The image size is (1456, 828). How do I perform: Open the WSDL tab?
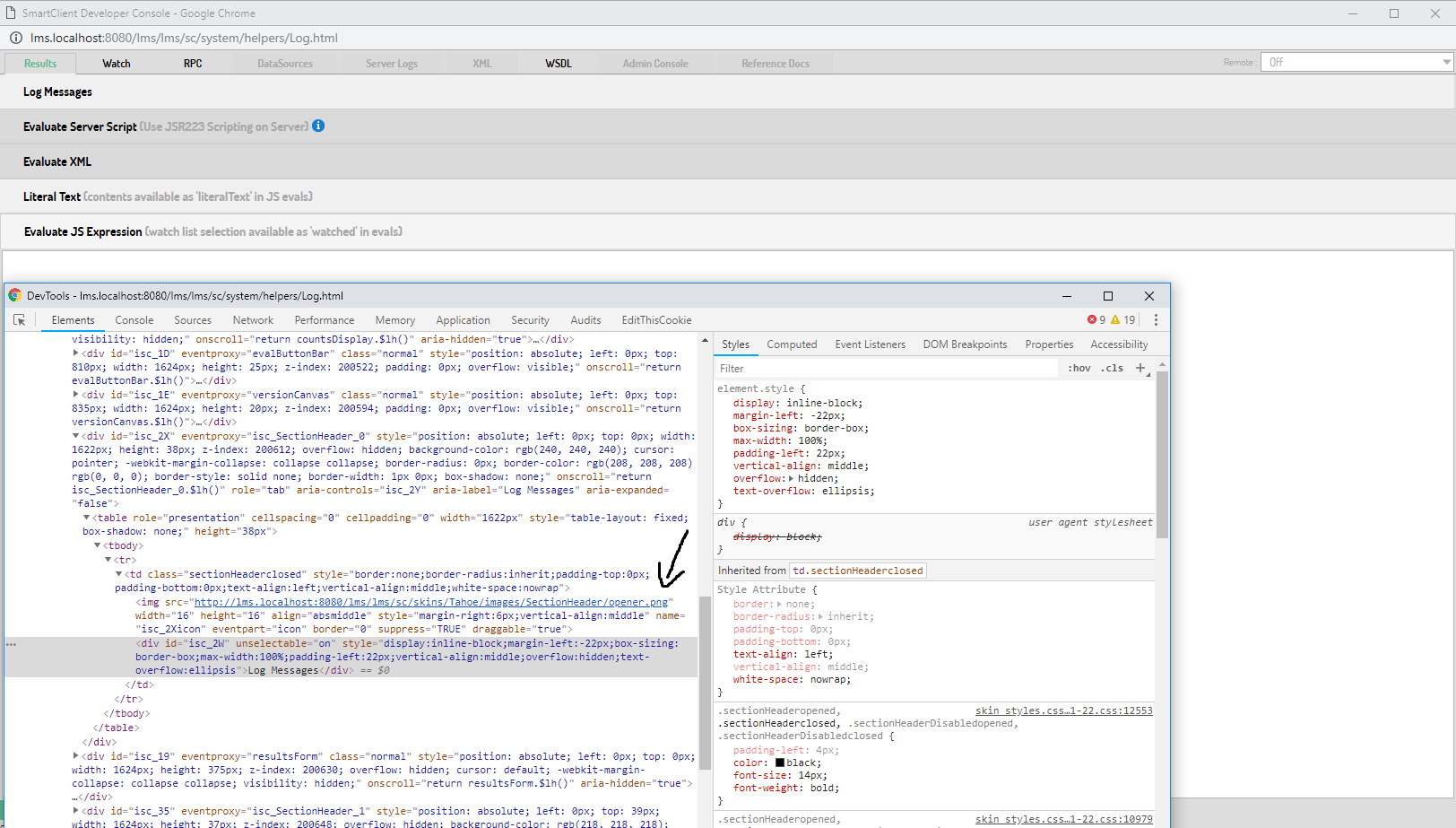559,64
